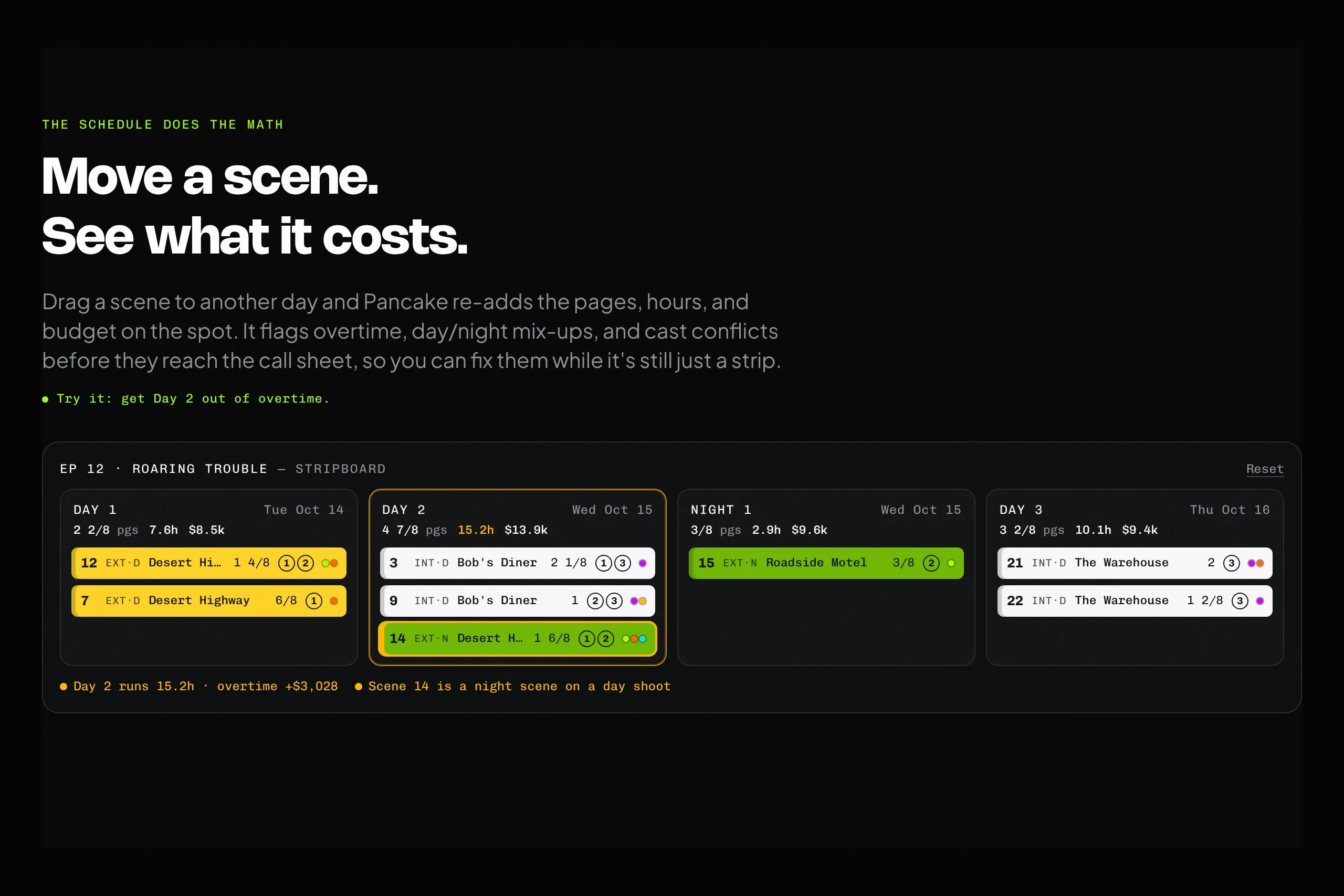Screen dimensions: 1344x896
Task: Click the DAY 1 column header
Action: (95, 510)
